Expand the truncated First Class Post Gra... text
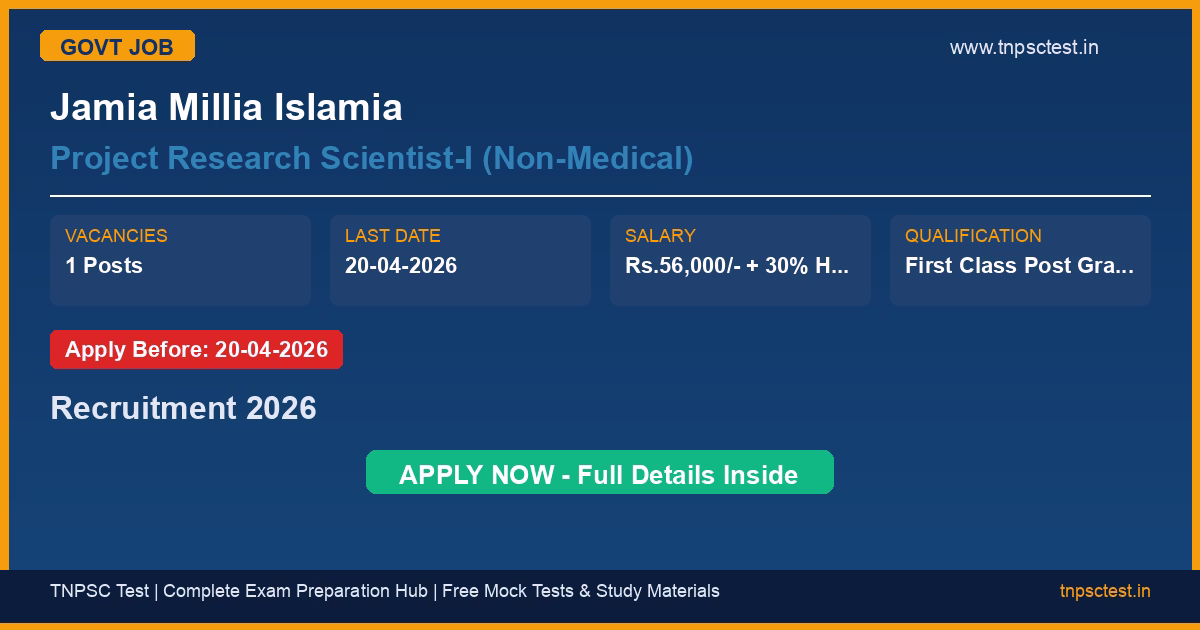This screenshot has height=630, width=1200. coord(1019,265)
